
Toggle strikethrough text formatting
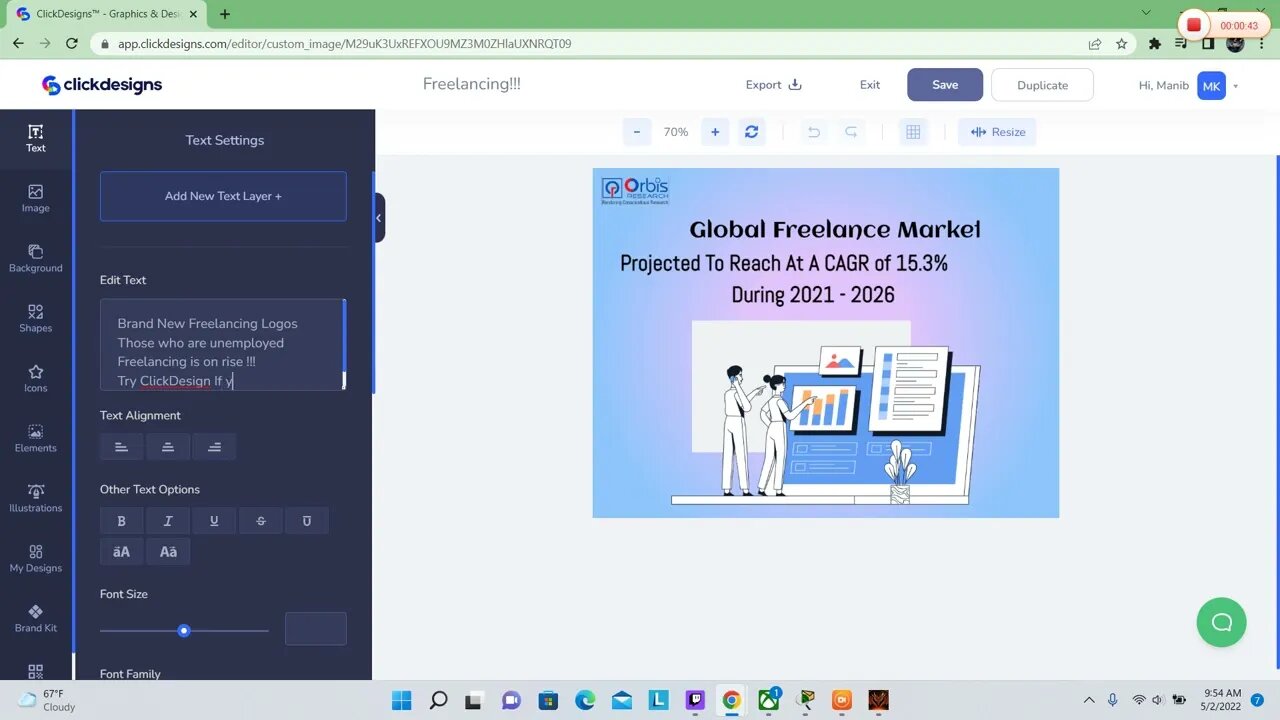261,521
